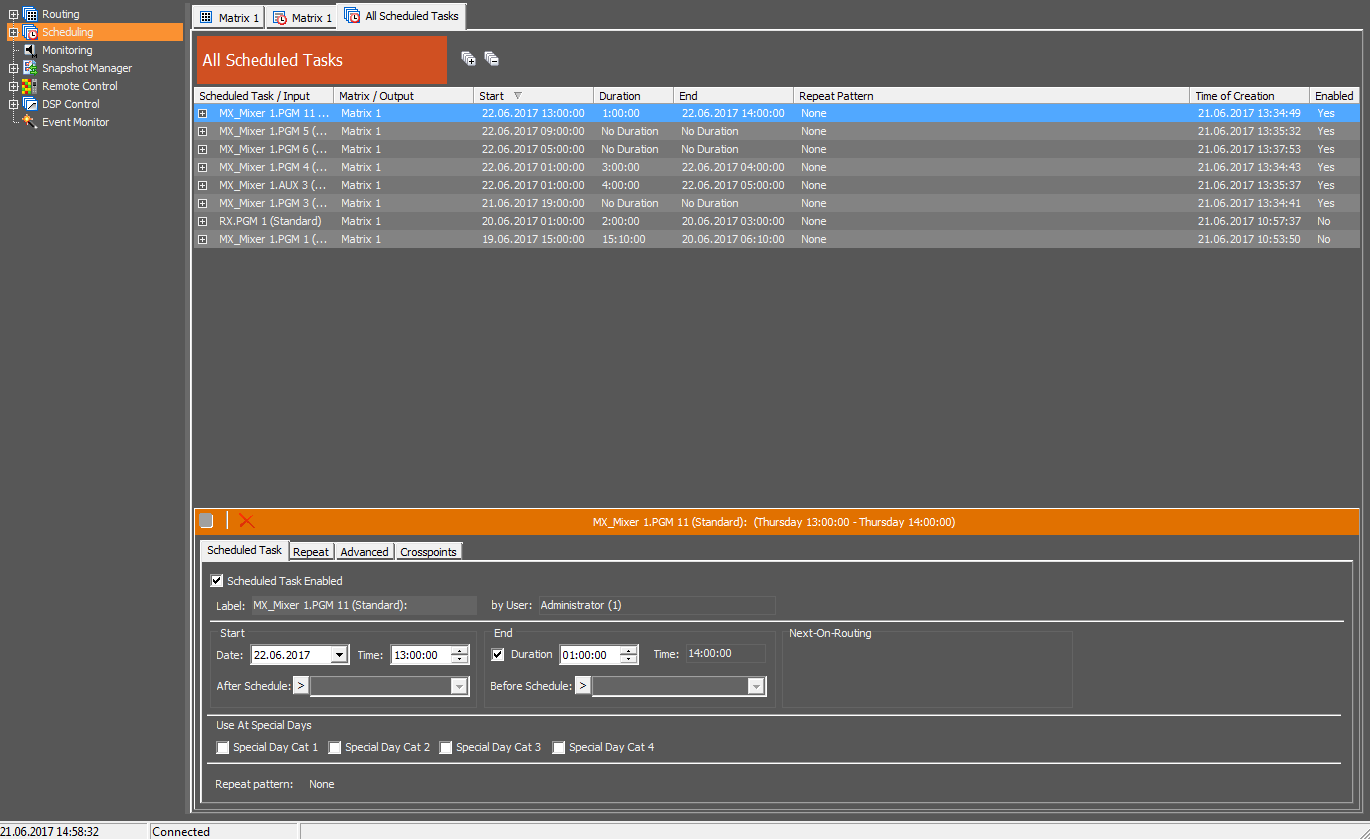
Task: Expand the Snapshot Manager tree node
Action: pos(13,68)
